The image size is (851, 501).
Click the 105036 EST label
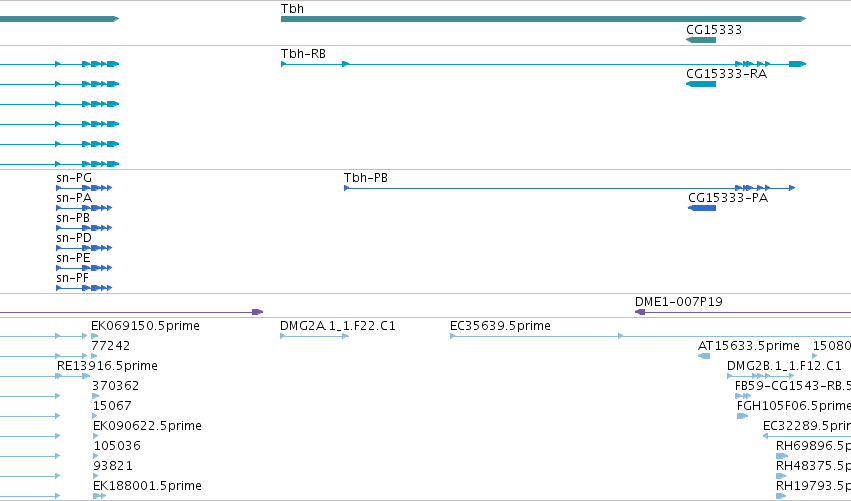click(x=117, y=446)
